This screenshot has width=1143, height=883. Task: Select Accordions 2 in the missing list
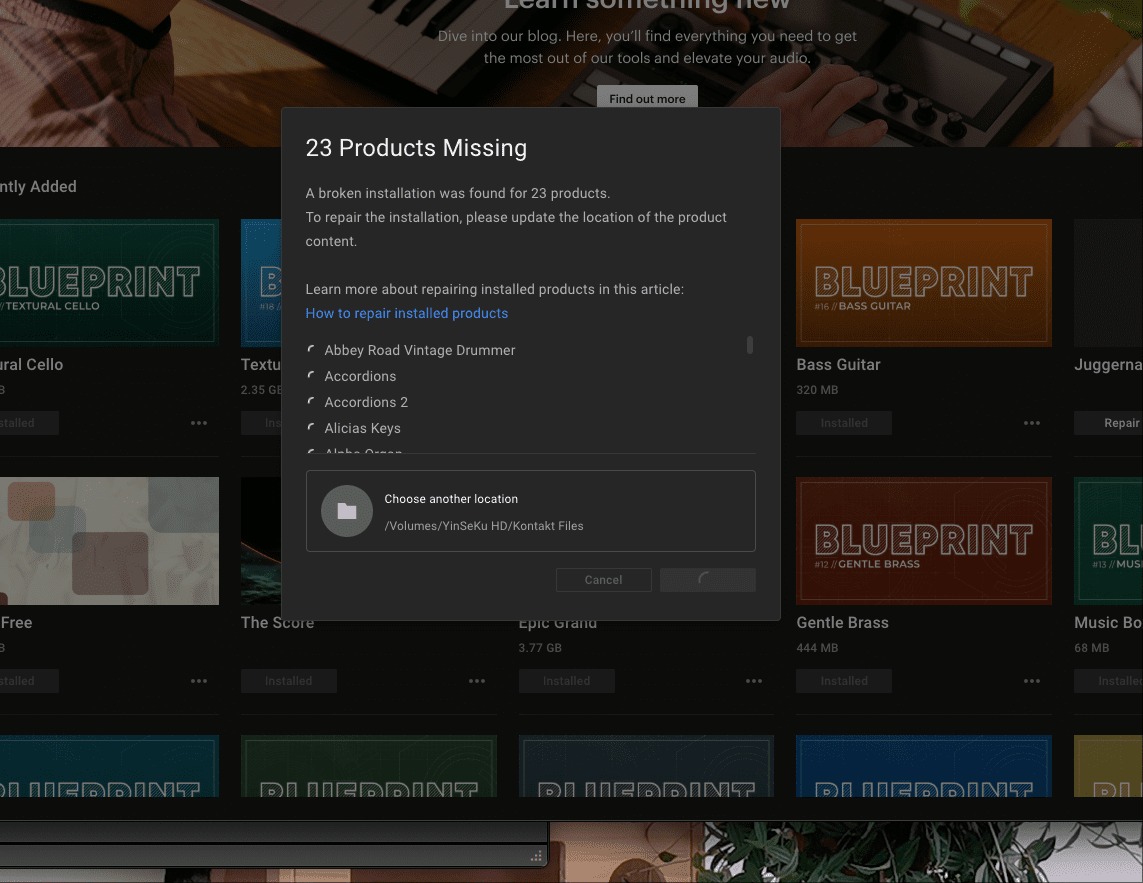coord(366,402)
